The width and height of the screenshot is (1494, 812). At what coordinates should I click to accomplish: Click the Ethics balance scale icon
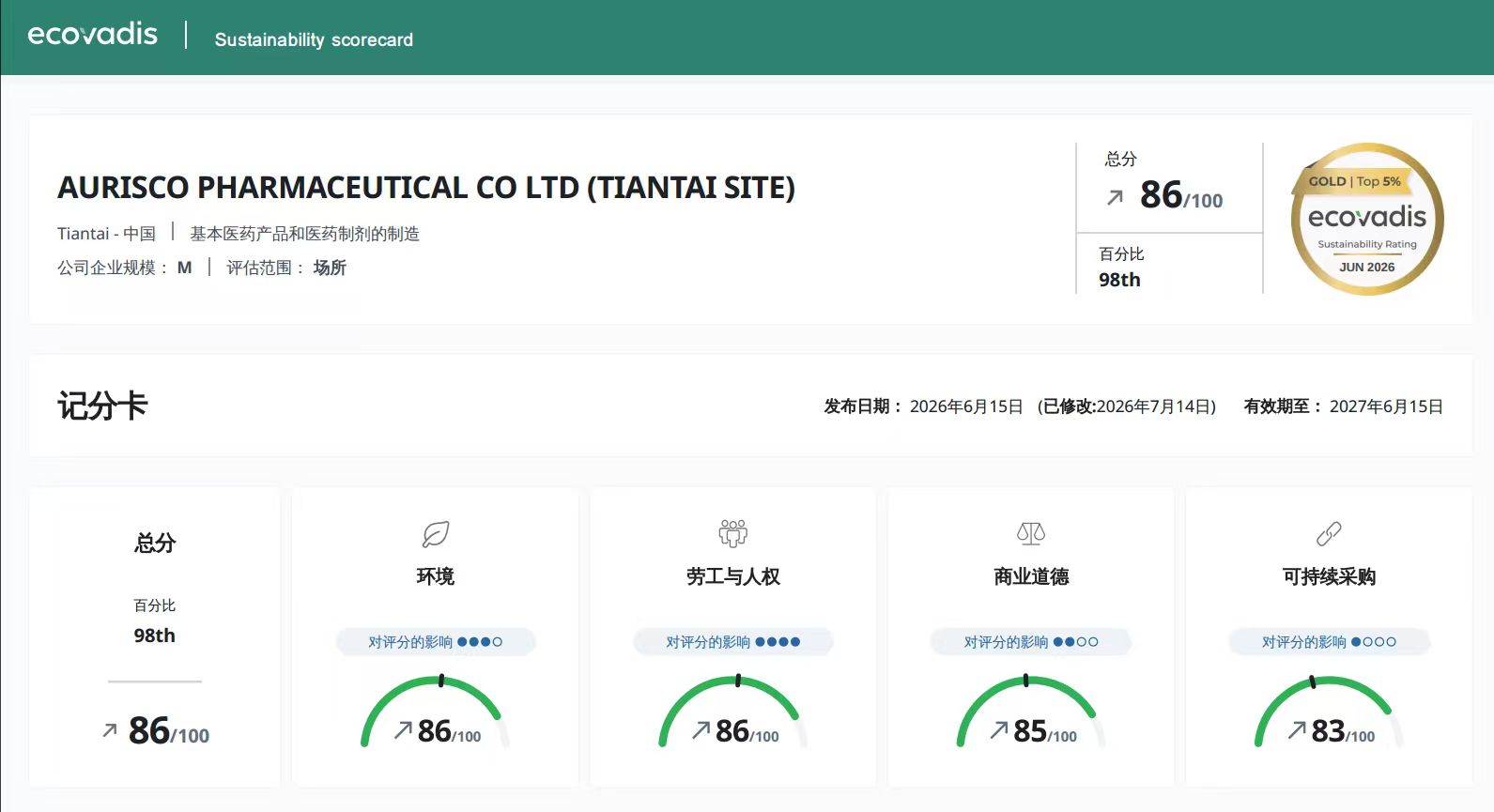click(x=1031, y=534)
